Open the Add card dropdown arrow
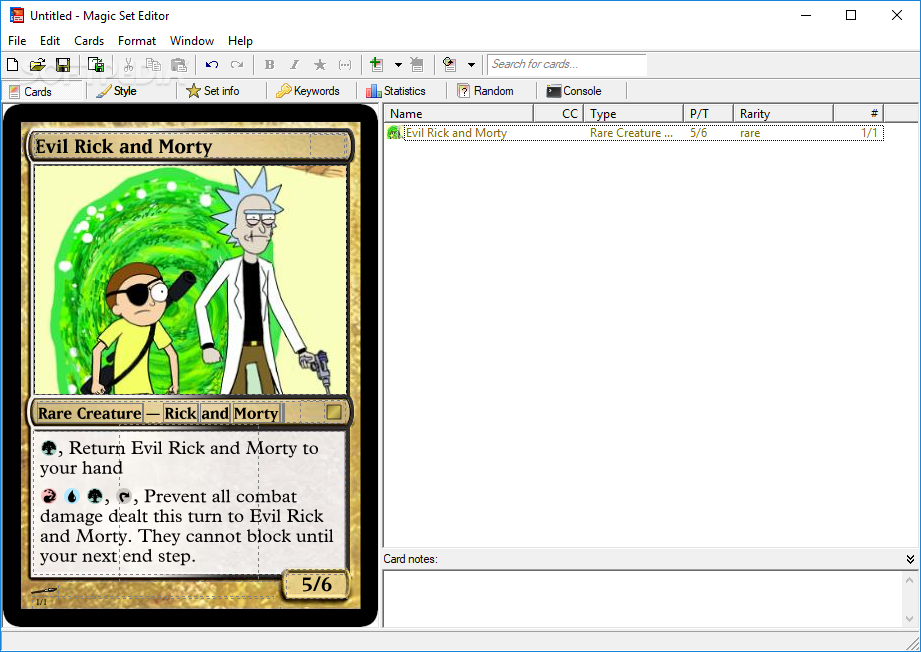The width and height of the screenshot is (921, 652). coord(398,65)
